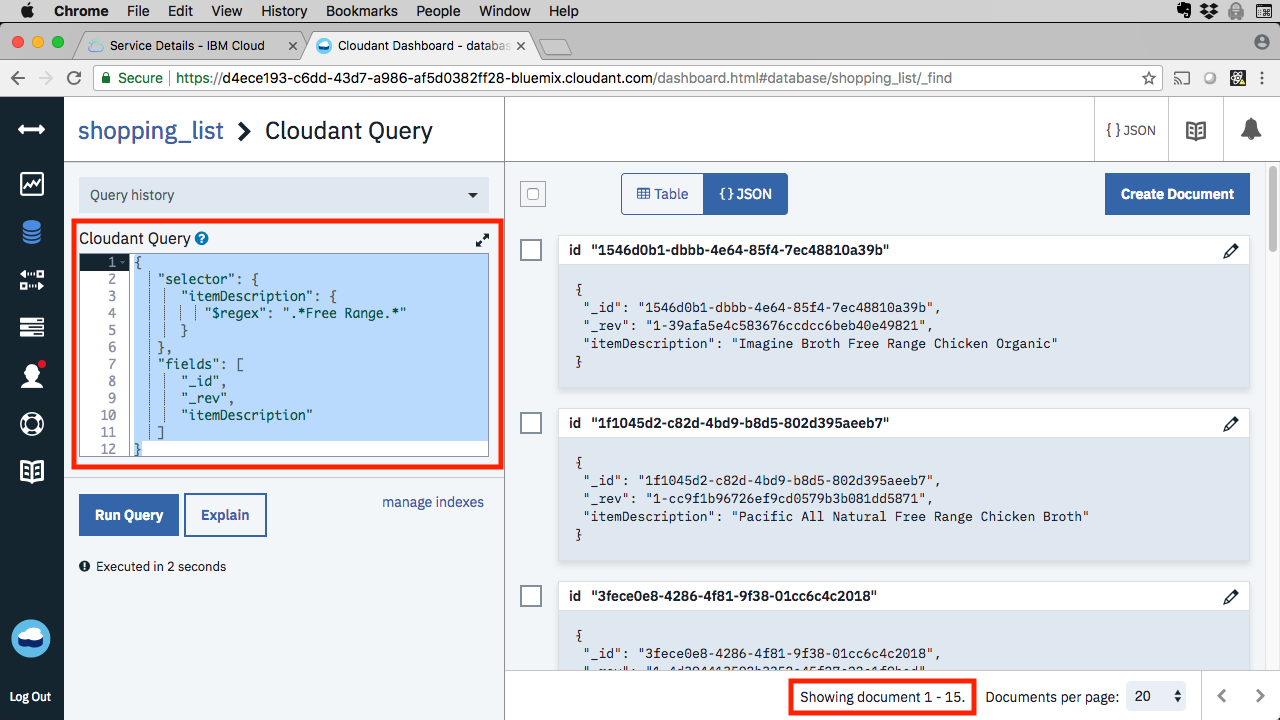Viewport: 1280px width, 720px height.
Task: Select document 1546d0b1 checkbox
Action: pyautogui.click(x=532, y=251)
